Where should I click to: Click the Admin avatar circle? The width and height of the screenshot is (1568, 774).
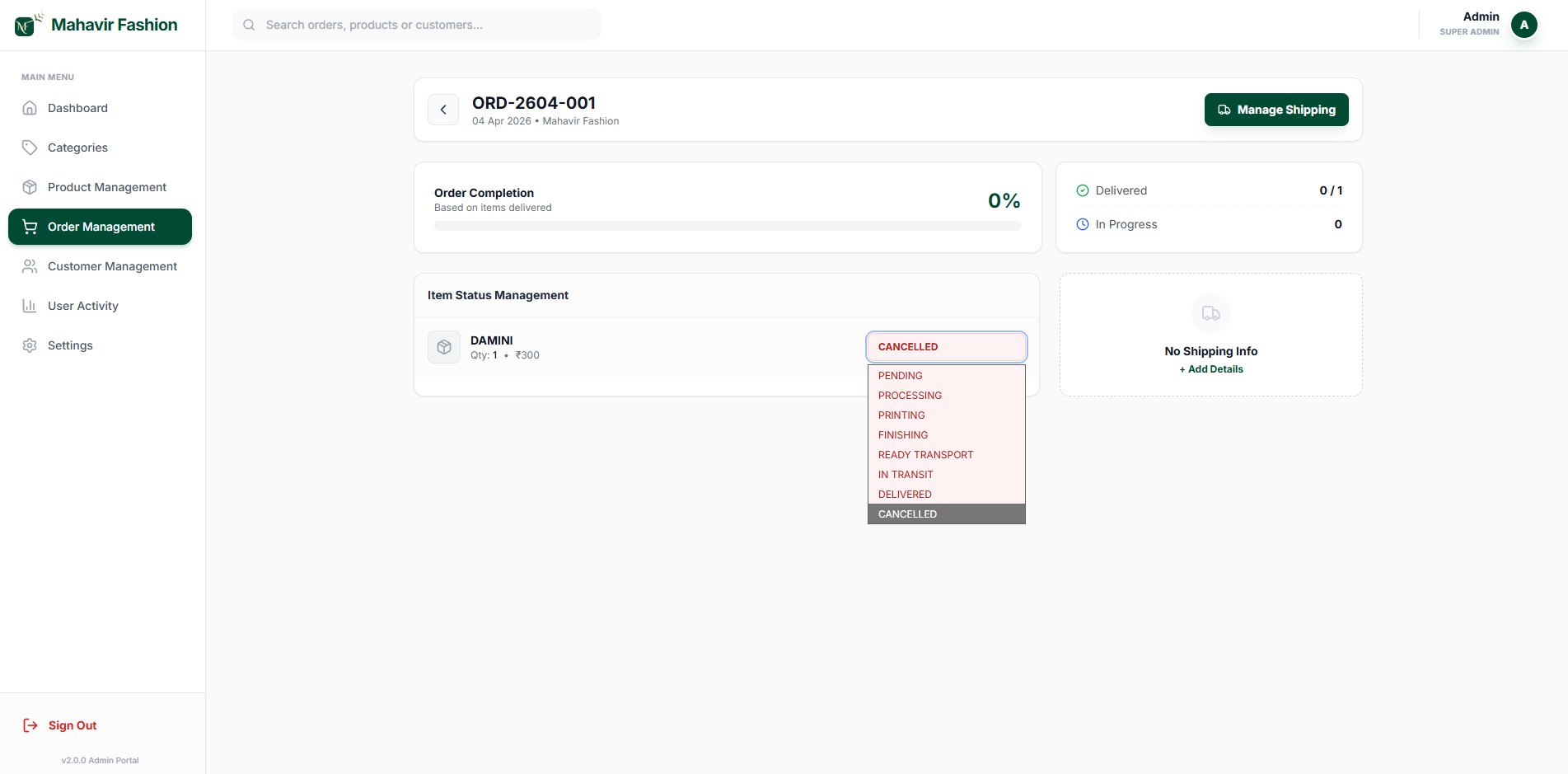point(1524,25)
